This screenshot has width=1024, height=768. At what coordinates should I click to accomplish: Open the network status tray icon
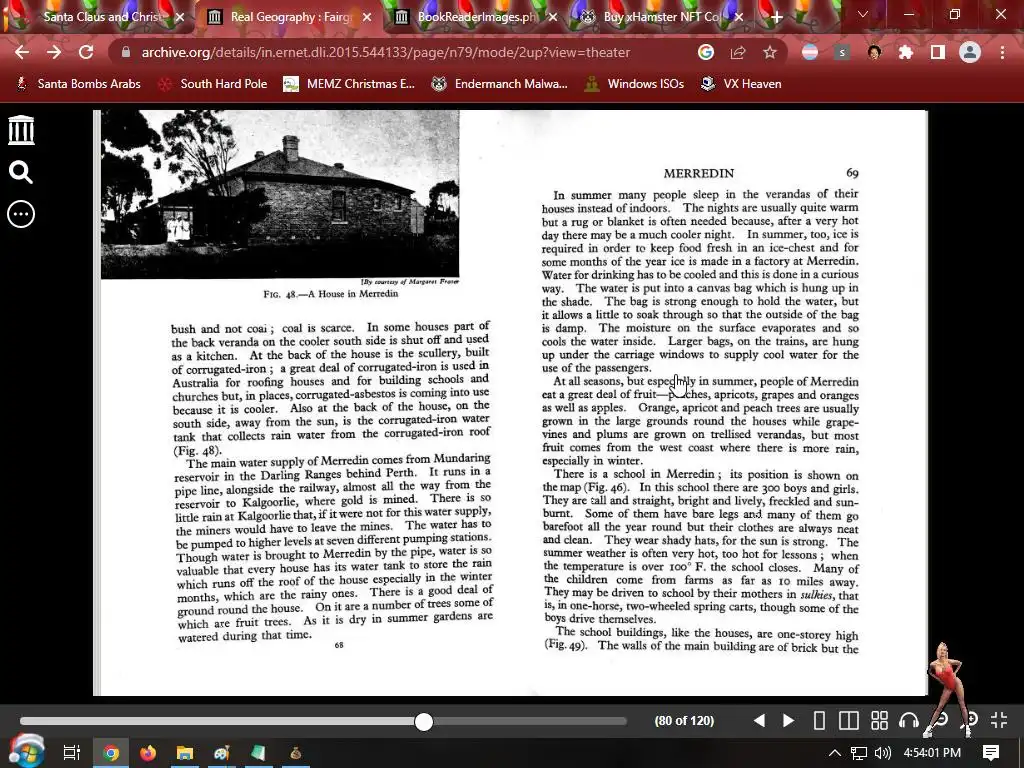859,753
